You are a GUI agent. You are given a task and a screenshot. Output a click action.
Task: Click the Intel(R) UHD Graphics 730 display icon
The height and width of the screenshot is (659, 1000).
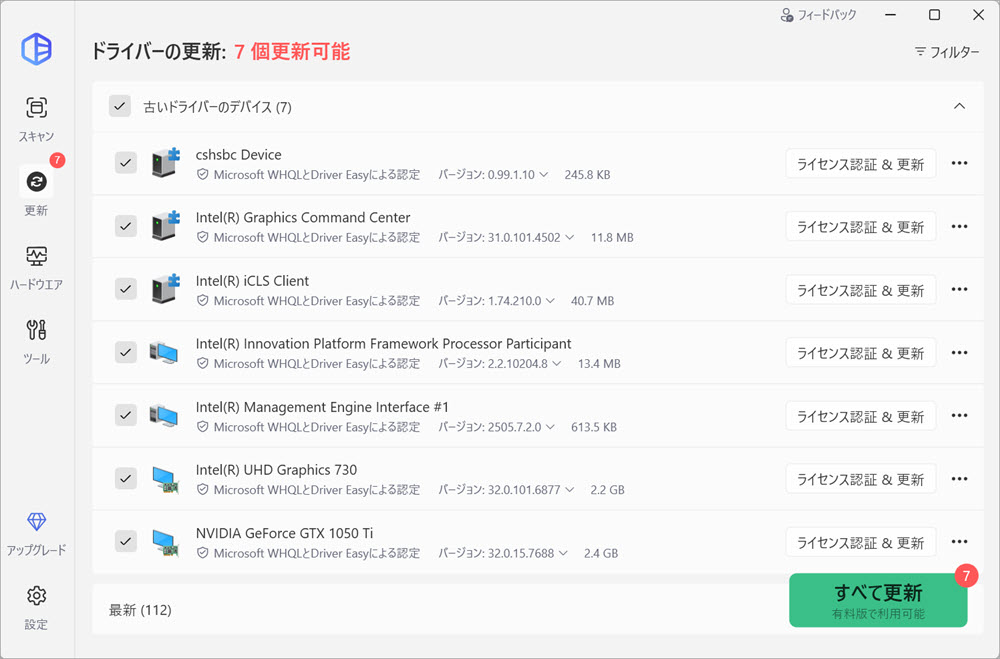[166, 479]
